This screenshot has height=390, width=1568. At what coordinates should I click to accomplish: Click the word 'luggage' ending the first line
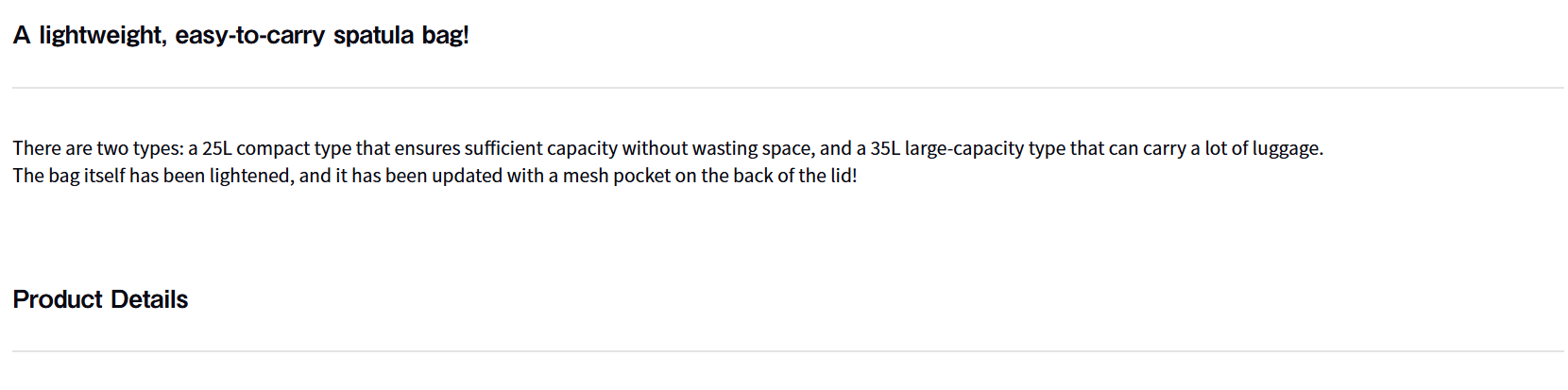pos(1286,148)
